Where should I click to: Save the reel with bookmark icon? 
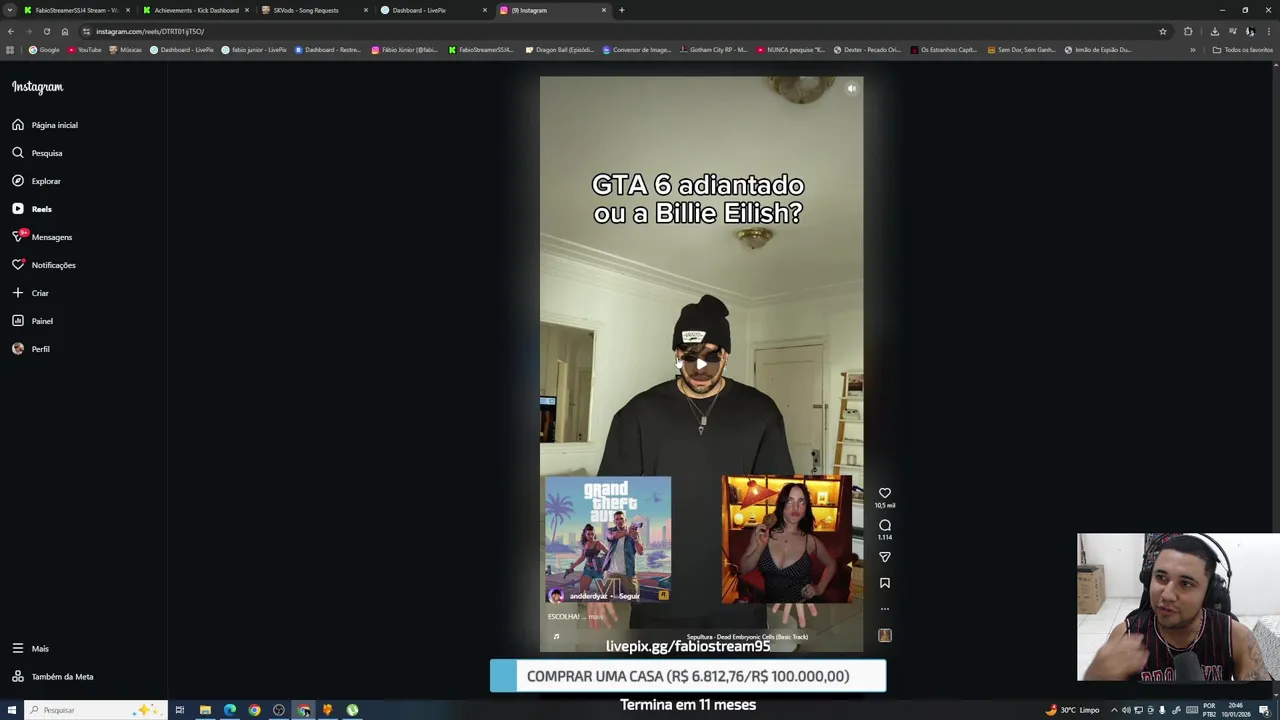click(885, 583)
